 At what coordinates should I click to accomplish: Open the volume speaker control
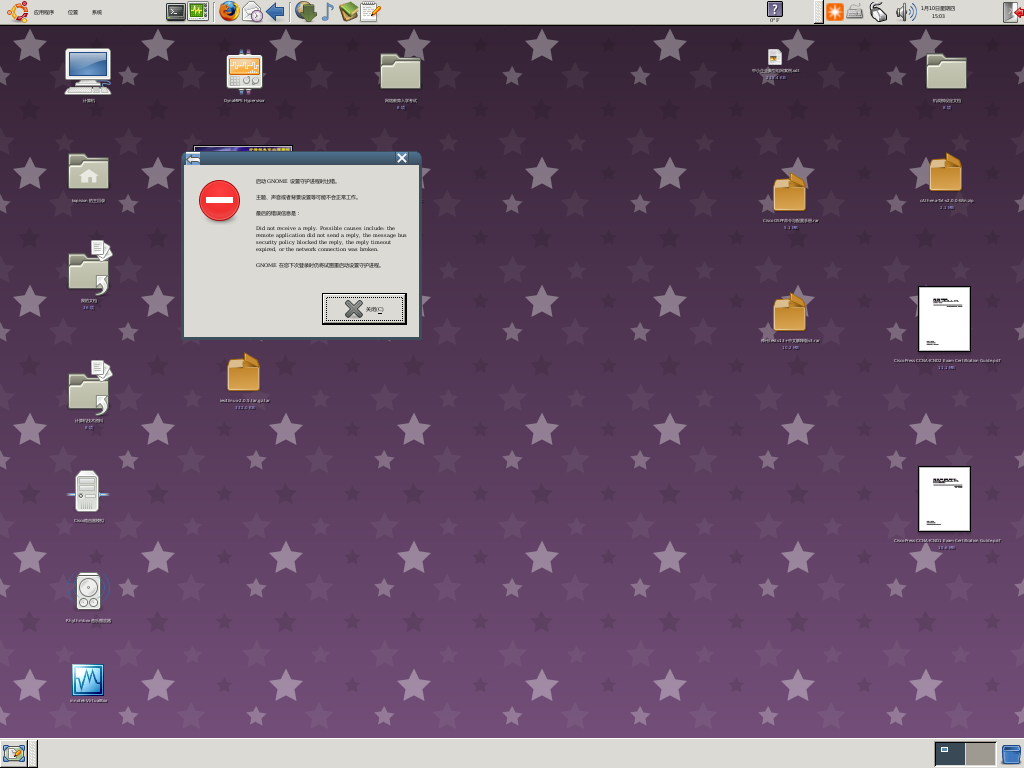click(906, 12)
